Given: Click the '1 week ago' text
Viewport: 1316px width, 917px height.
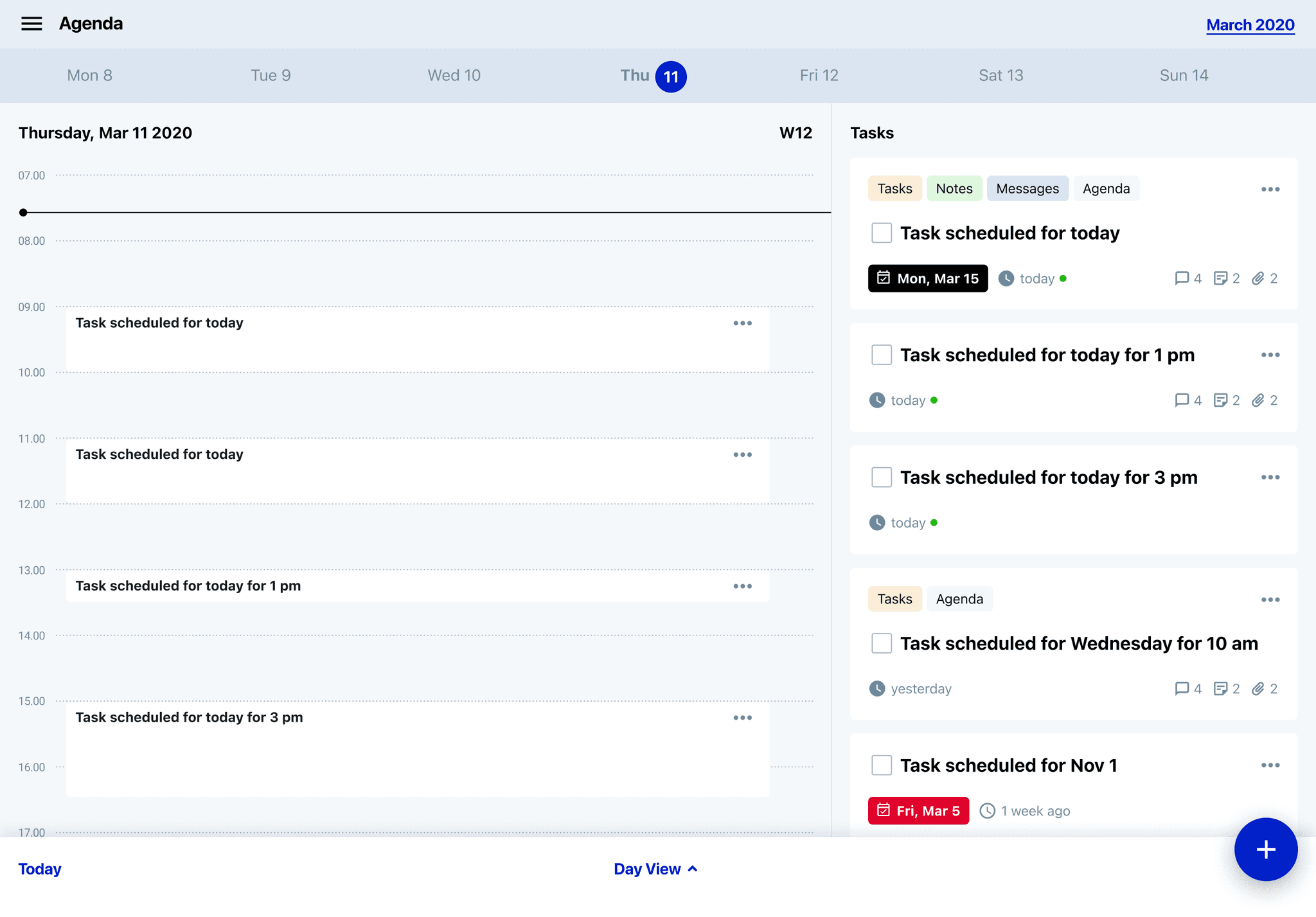Looking at the screenshot, I should (x=1035, y=811).
